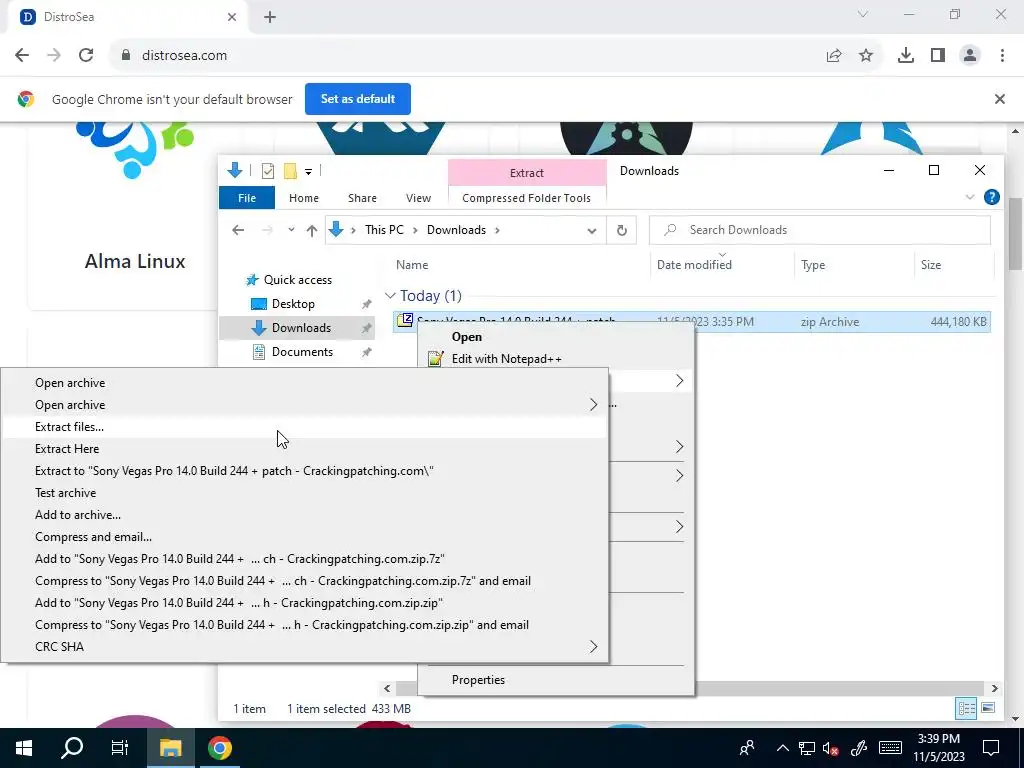Image resolution: width=1024 pixels, height=768 pixels.
Task: Click first Open archive entry
Action: pos(304,383)
